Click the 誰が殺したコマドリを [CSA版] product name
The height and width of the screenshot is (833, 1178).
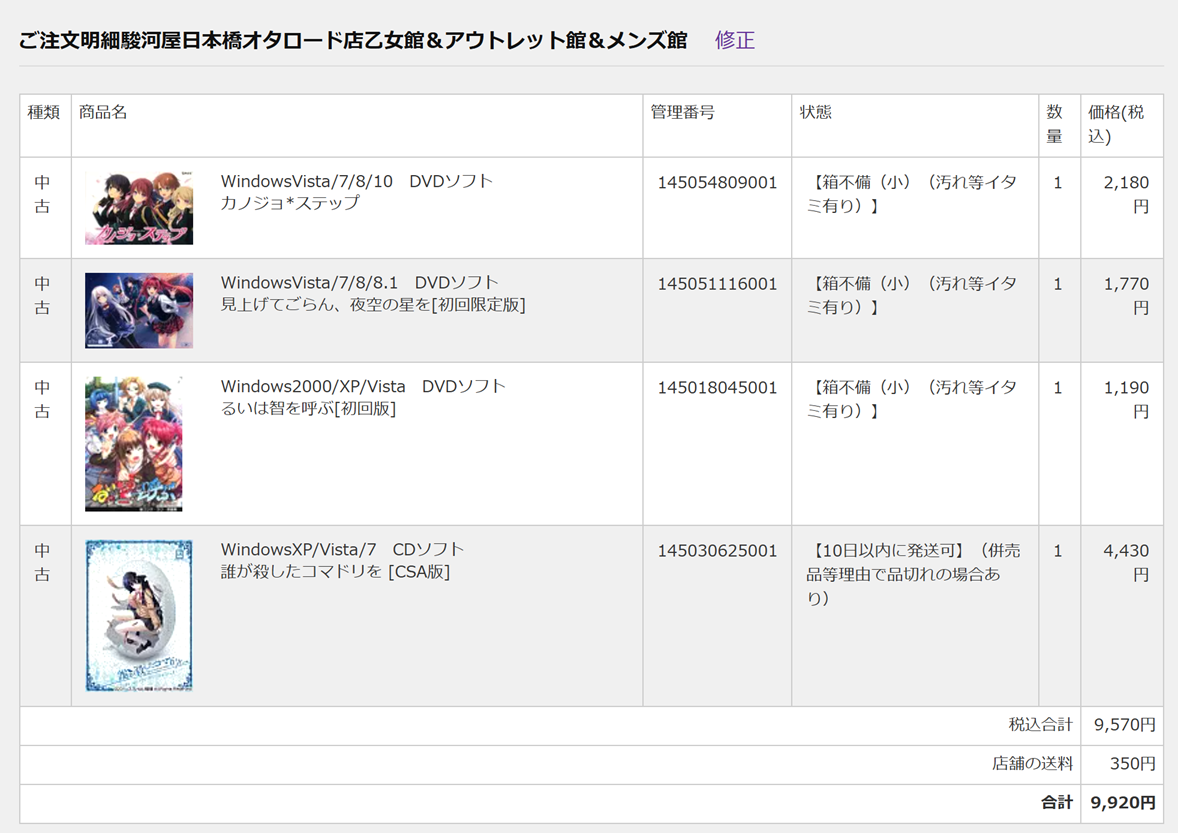tap(335, 572)
